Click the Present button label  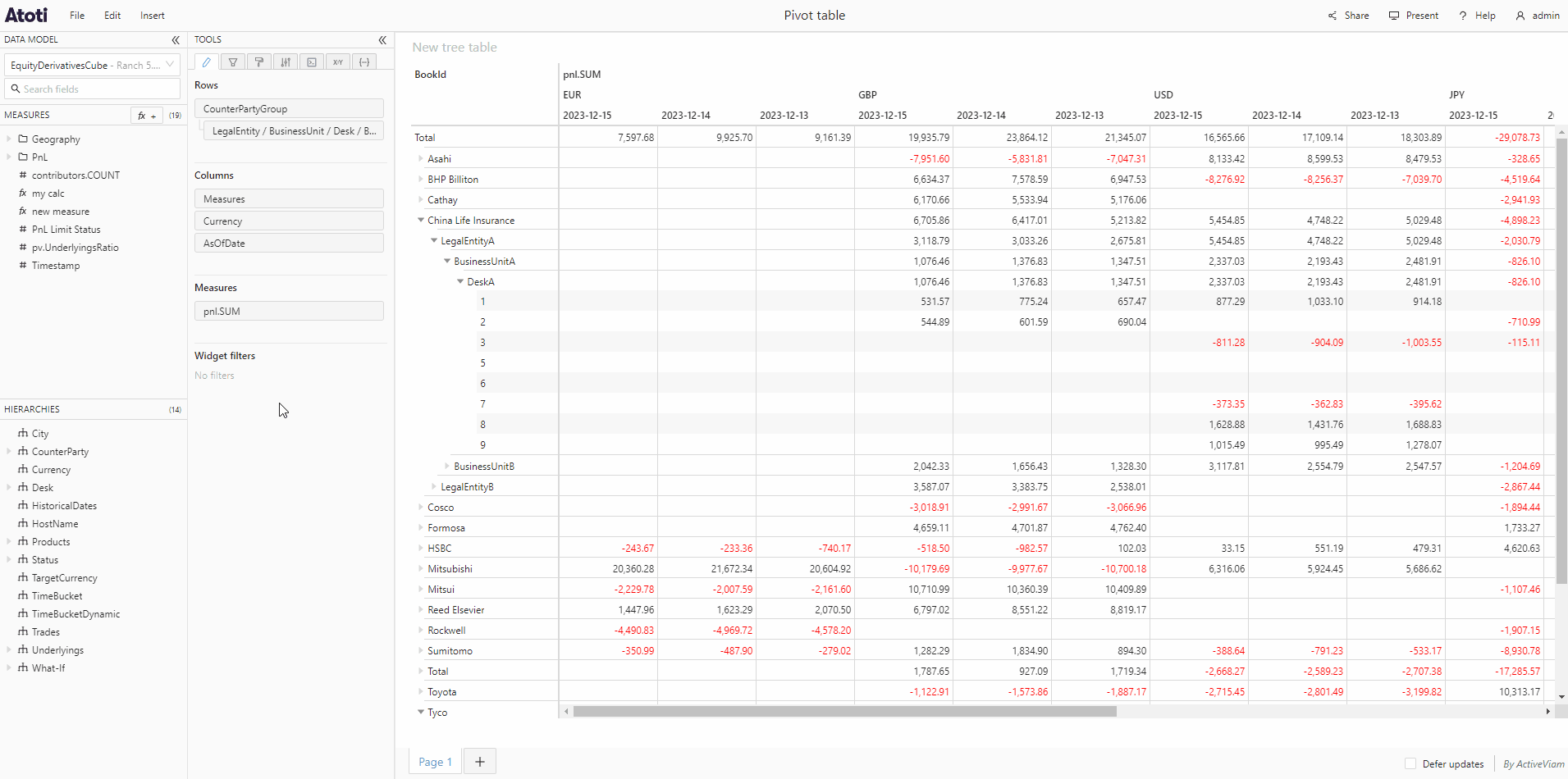1422,16
